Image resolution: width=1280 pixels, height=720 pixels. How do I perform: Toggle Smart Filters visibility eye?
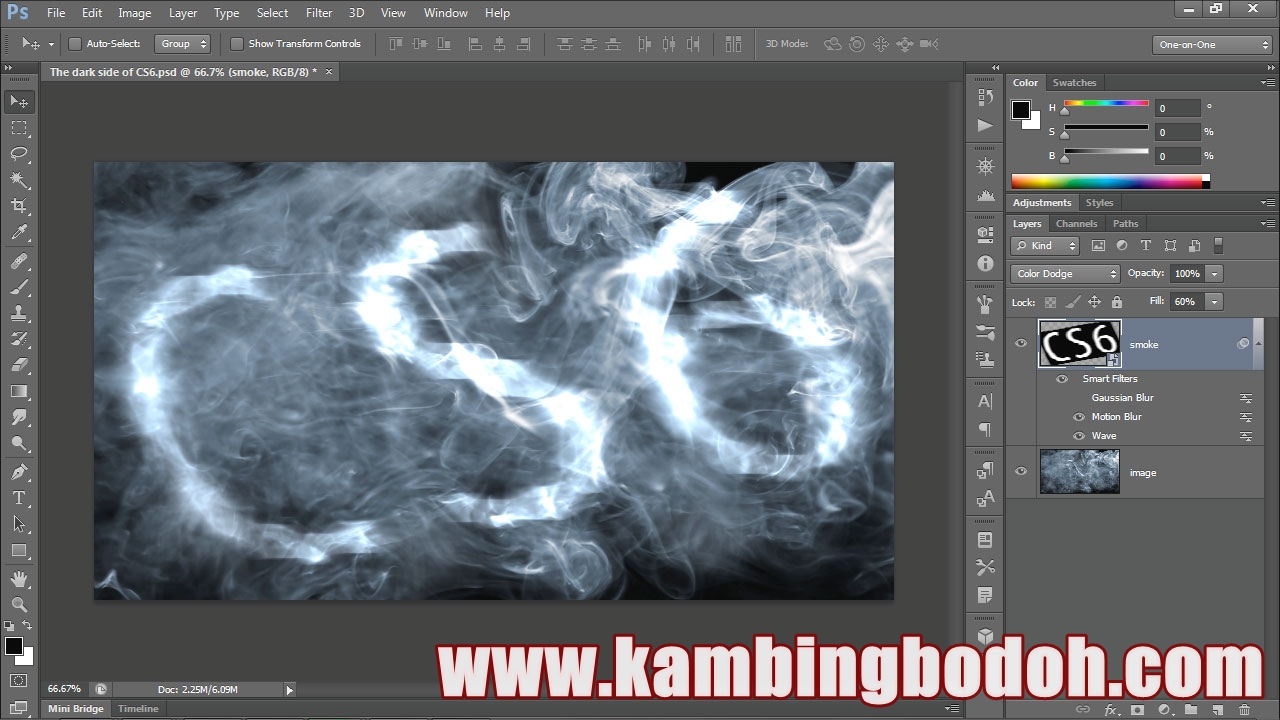click(1062, 379)
